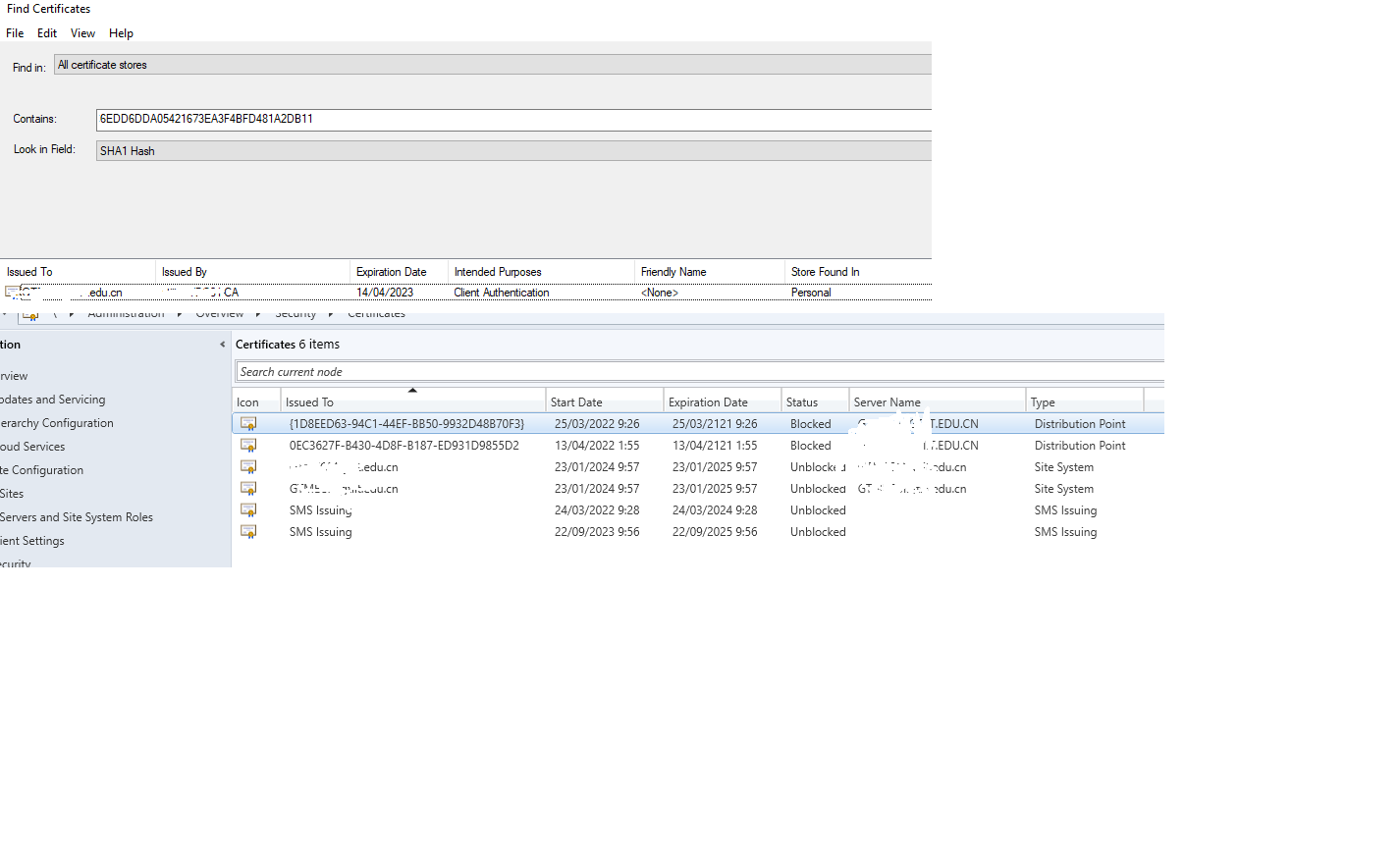Open the 'All certificate stores' Find in dropdown
The width and height of the screenshot is (1400, 856).
(491, 63)
